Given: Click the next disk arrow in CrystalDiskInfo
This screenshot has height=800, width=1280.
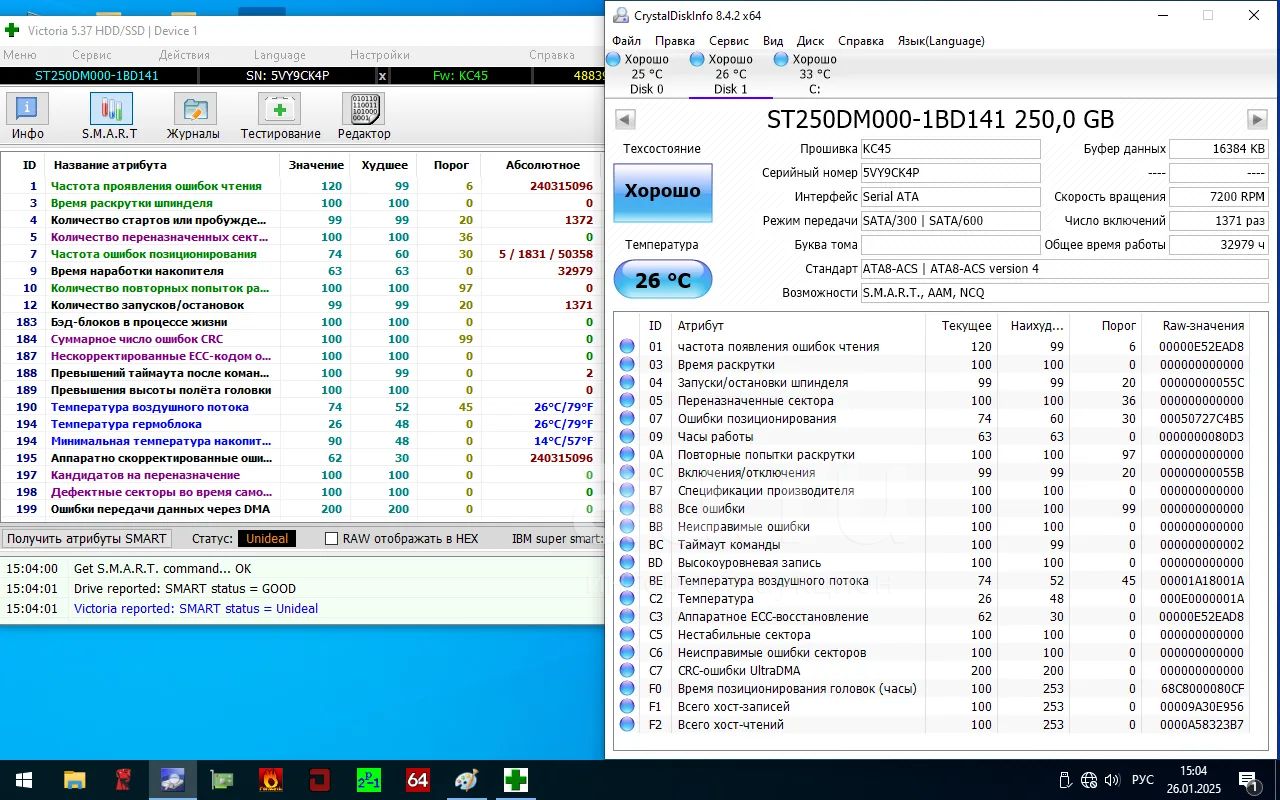Looking at the screenshot, I should pos(1257,119).
